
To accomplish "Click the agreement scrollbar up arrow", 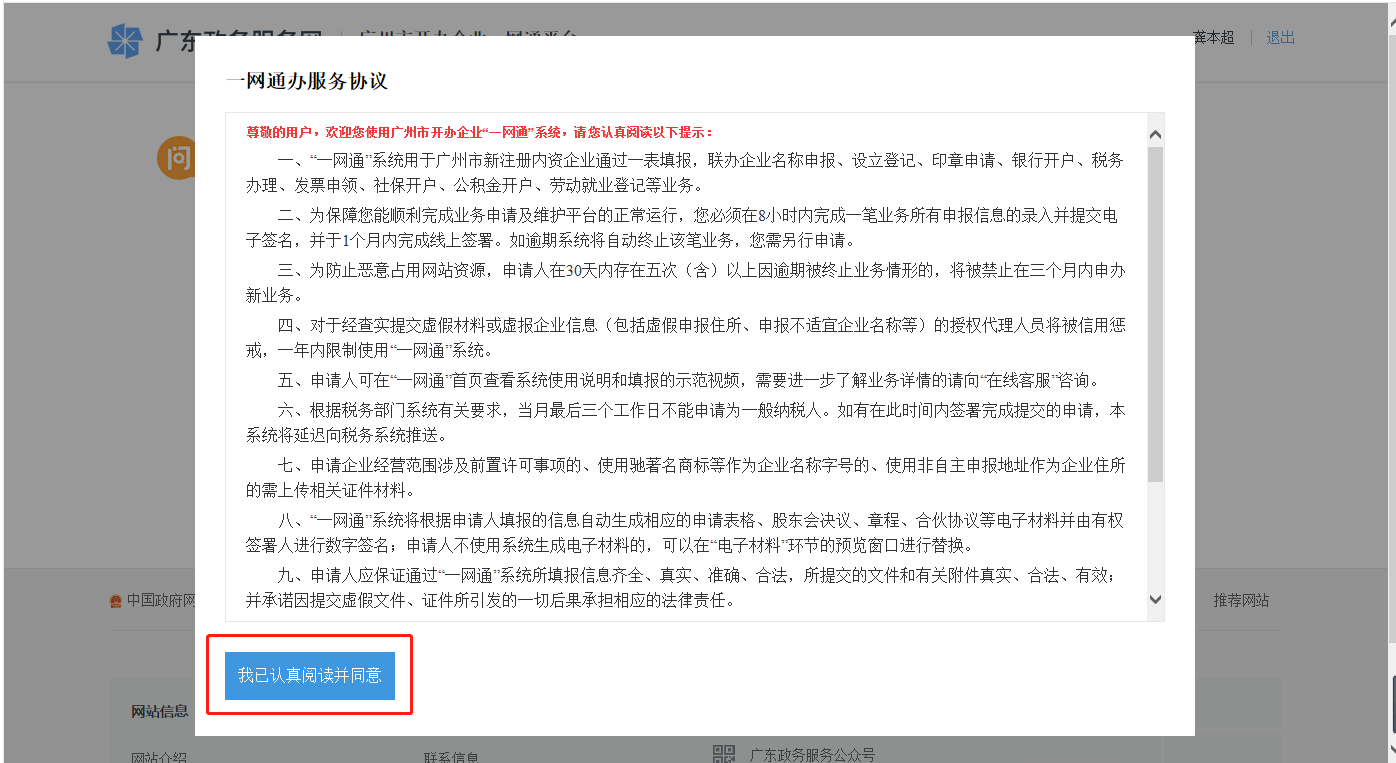I will coord(1155,134).
